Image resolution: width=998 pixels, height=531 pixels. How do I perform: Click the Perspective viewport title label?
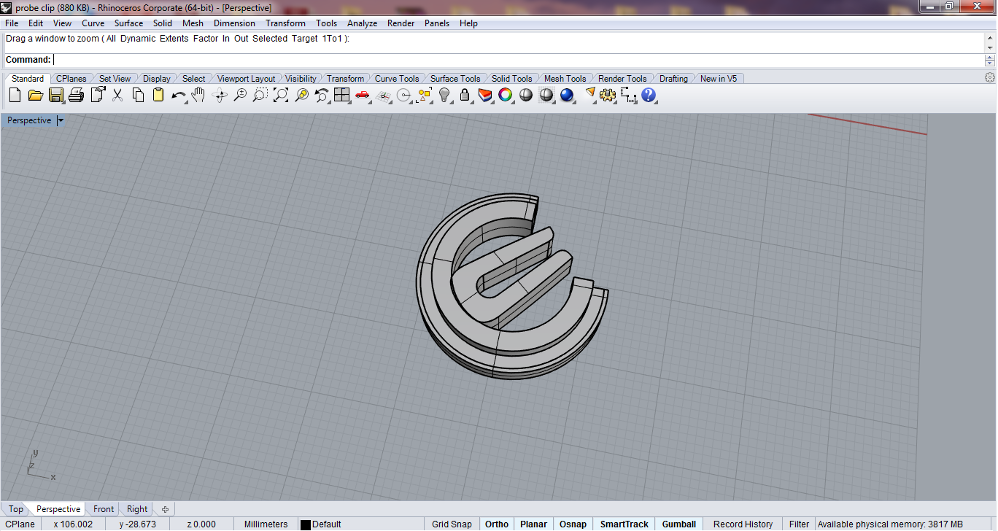point(29,120)
